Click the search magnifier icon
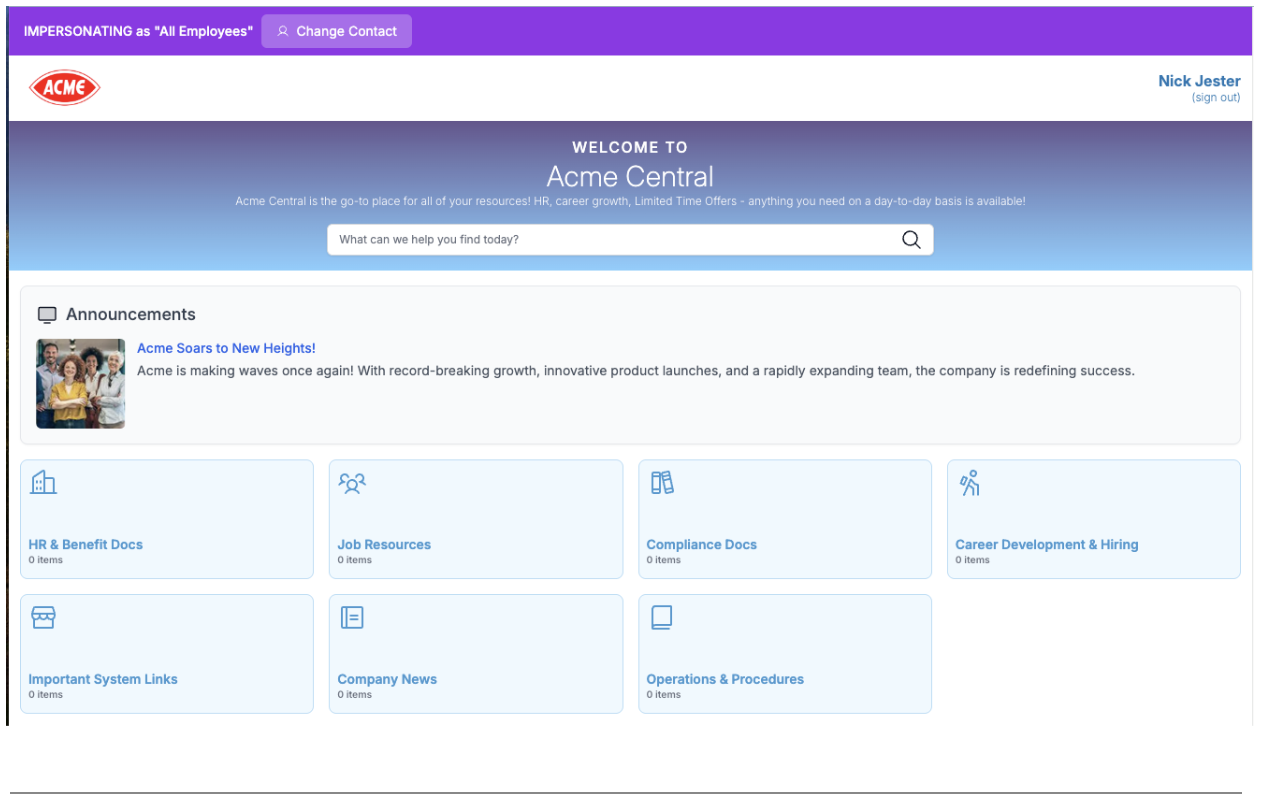Viewport: 1262px width, 800px height. click(911, 240)
